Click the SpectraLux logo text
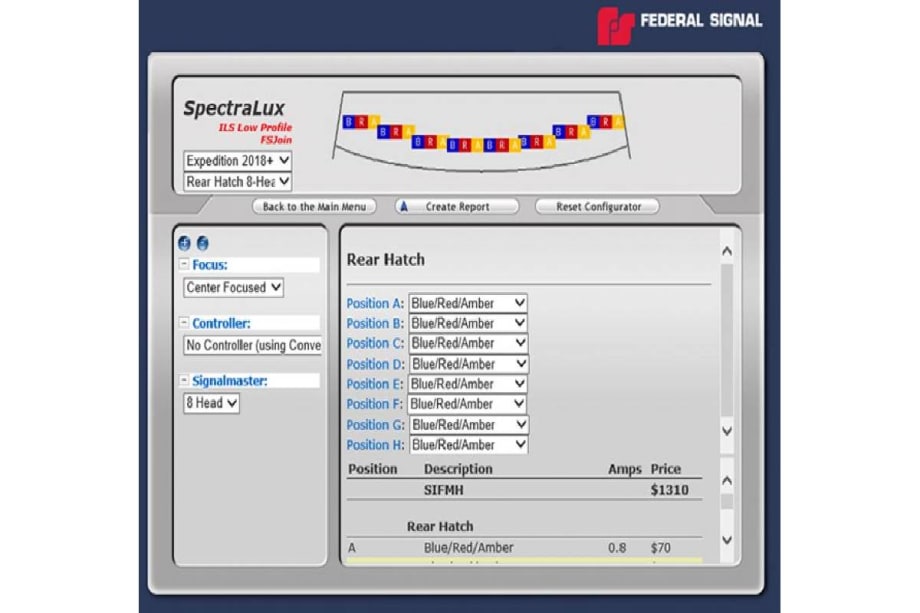Image resolution: width=920 pixels, height=613 pixels. click(233, 108)
